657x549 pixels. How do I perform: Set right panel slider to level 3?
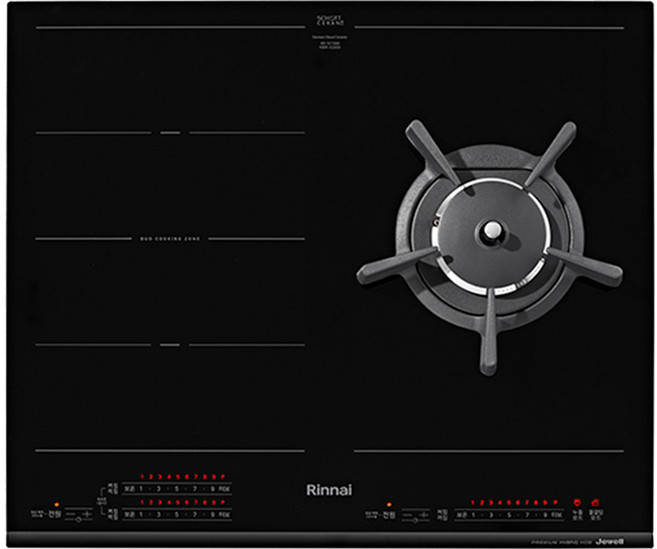pos(490,515)
